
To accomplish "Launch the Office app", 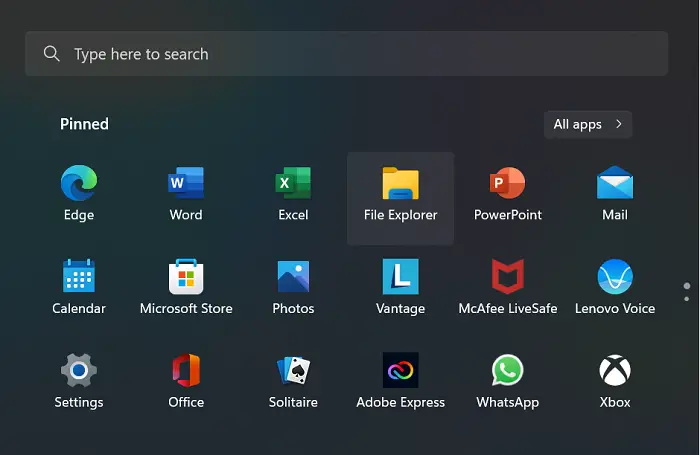I will tap(186, 370).
